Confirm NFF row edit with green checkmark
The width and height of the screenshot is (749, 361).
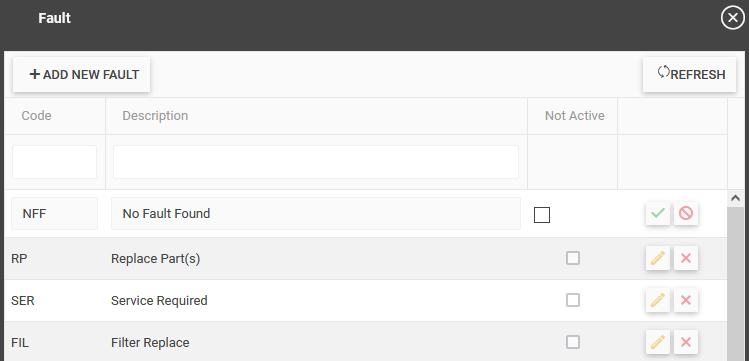(658, 213)
